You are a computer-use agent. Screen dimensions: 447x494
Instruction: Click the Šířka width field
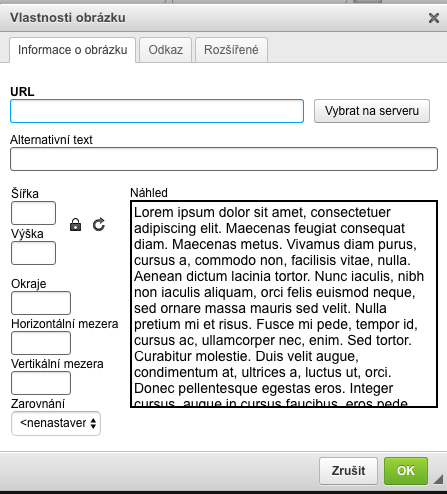[33, 213]
